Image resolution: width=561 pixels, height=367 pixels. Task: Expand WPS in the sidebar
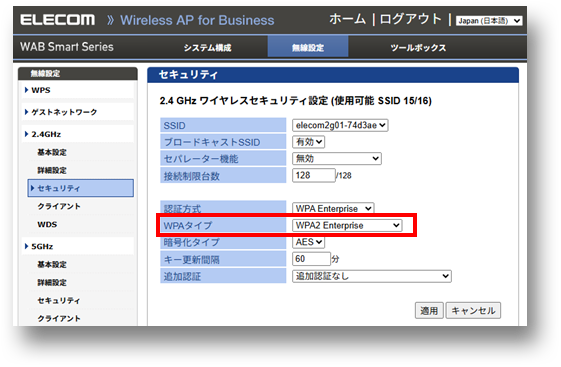[x=77, y=90]
